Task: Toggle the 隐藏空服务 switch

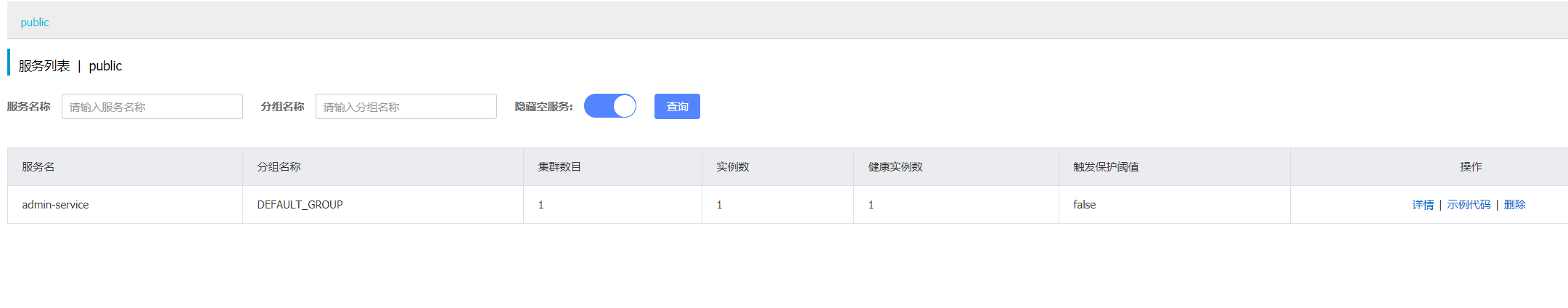Action: 609,106
